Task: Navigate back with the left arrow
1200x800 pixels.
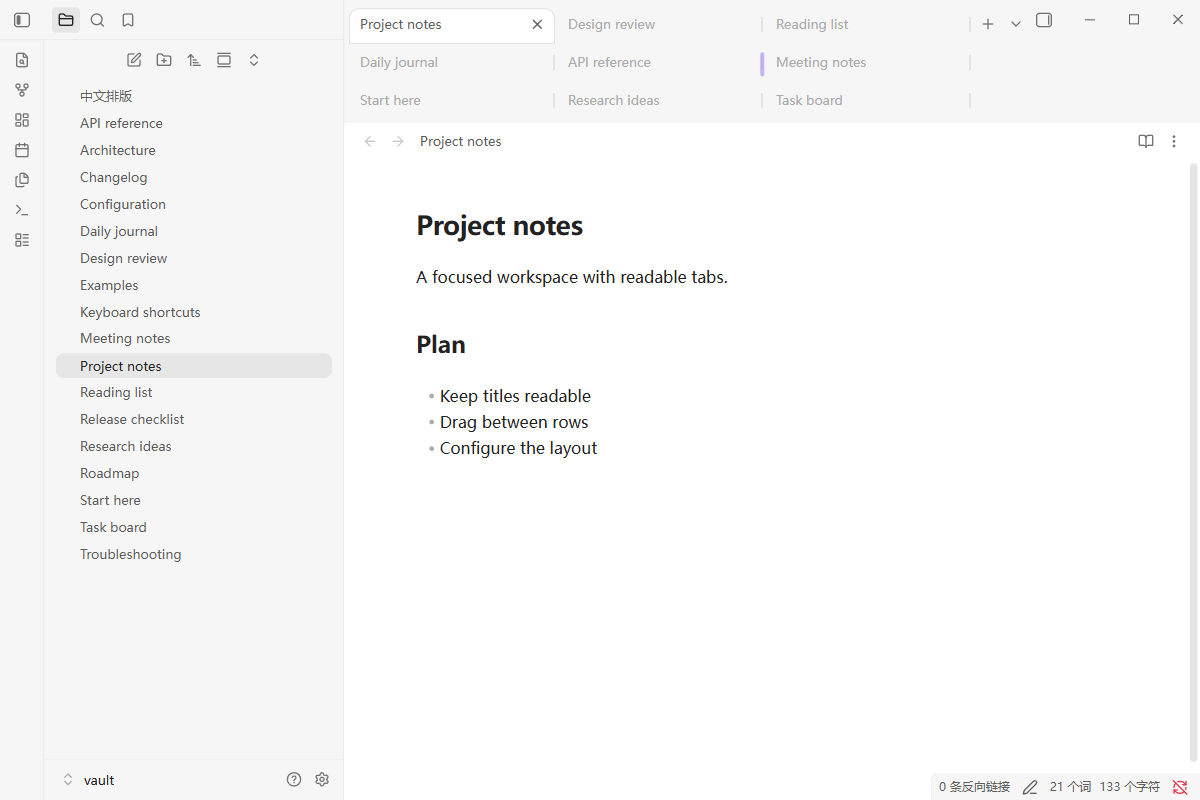Action: click(370, 141)
